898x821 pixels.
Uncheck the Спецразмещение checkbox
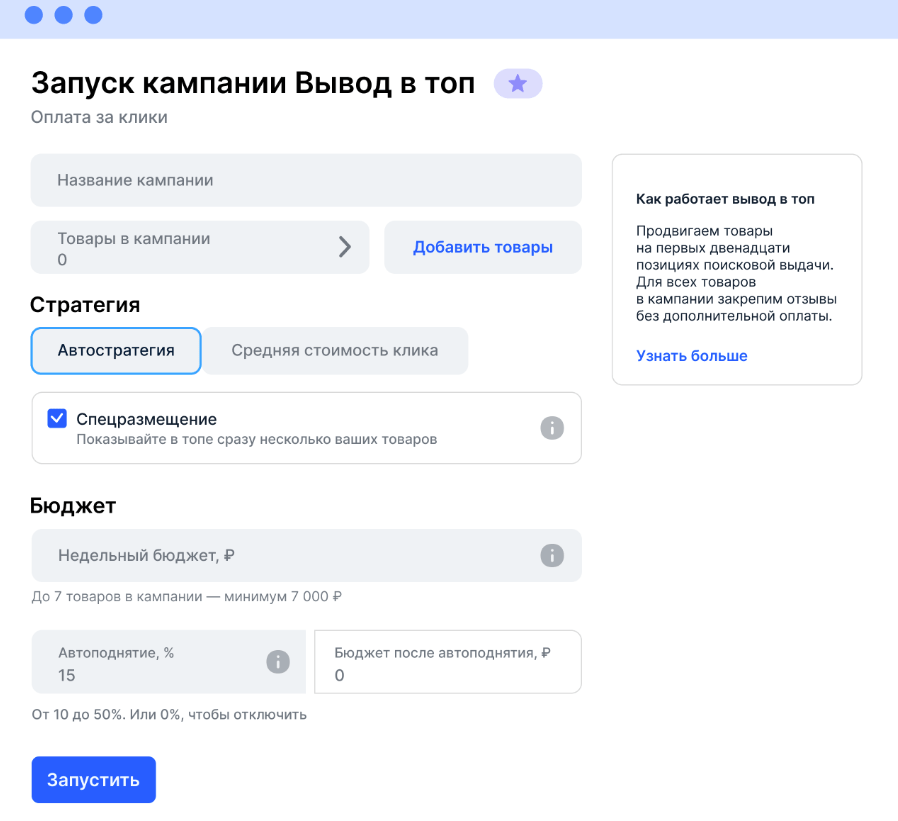point(57,419)
